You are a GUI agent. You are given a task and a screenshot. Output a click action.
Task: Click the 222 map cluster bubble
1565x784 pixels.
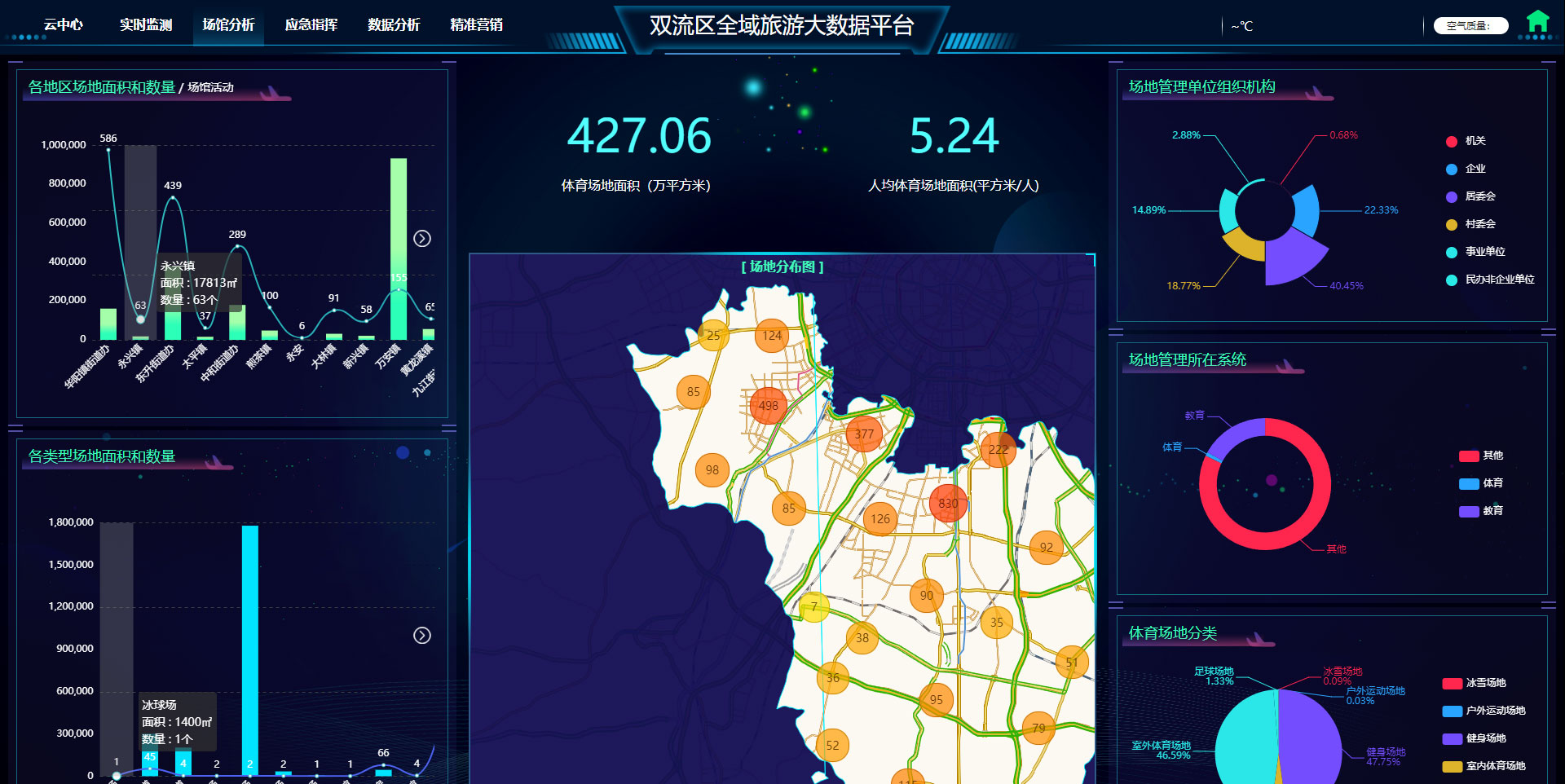click(998, 449)
